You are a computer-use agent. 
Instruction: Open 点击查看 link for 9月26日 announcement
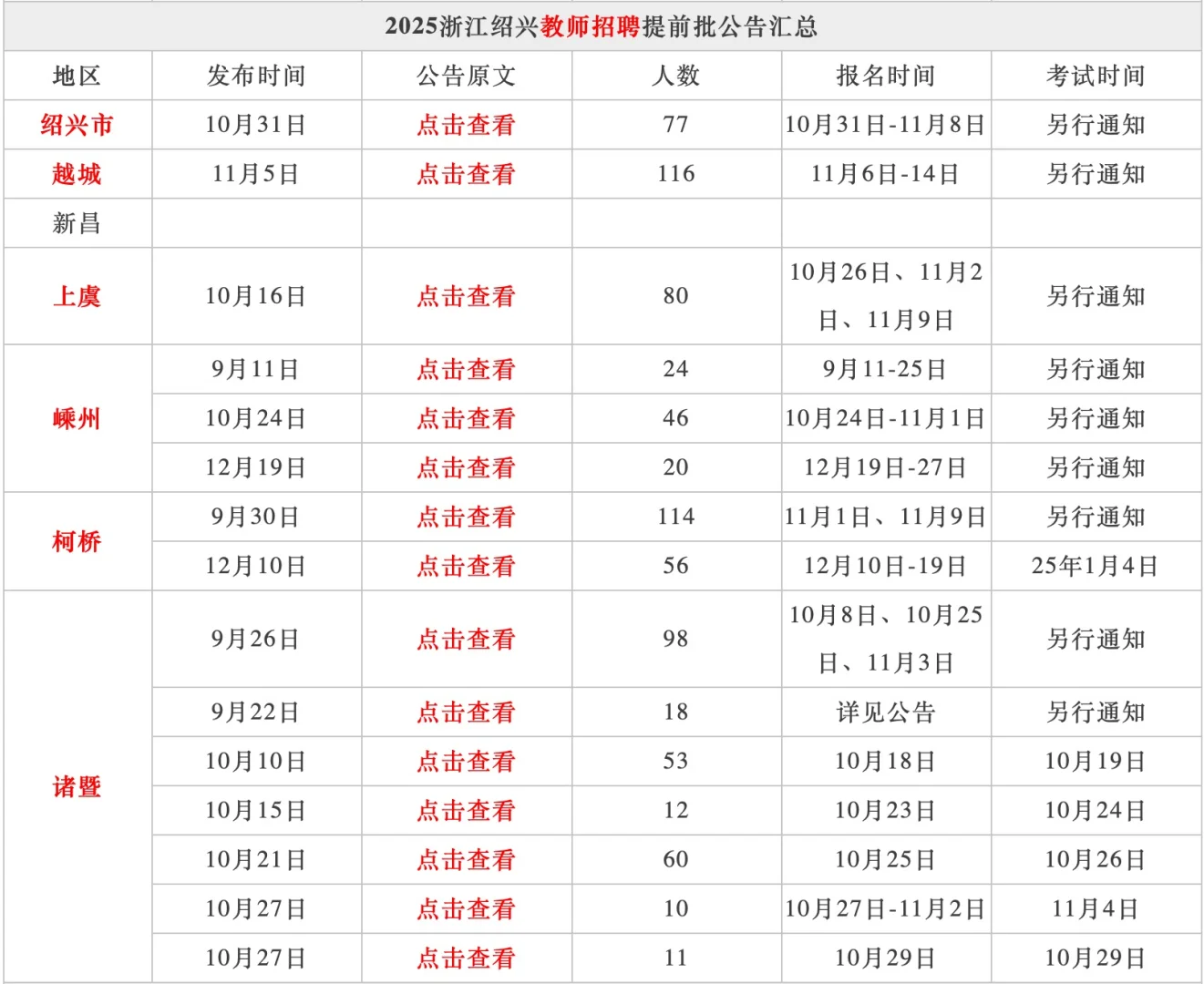coord(466,639)
